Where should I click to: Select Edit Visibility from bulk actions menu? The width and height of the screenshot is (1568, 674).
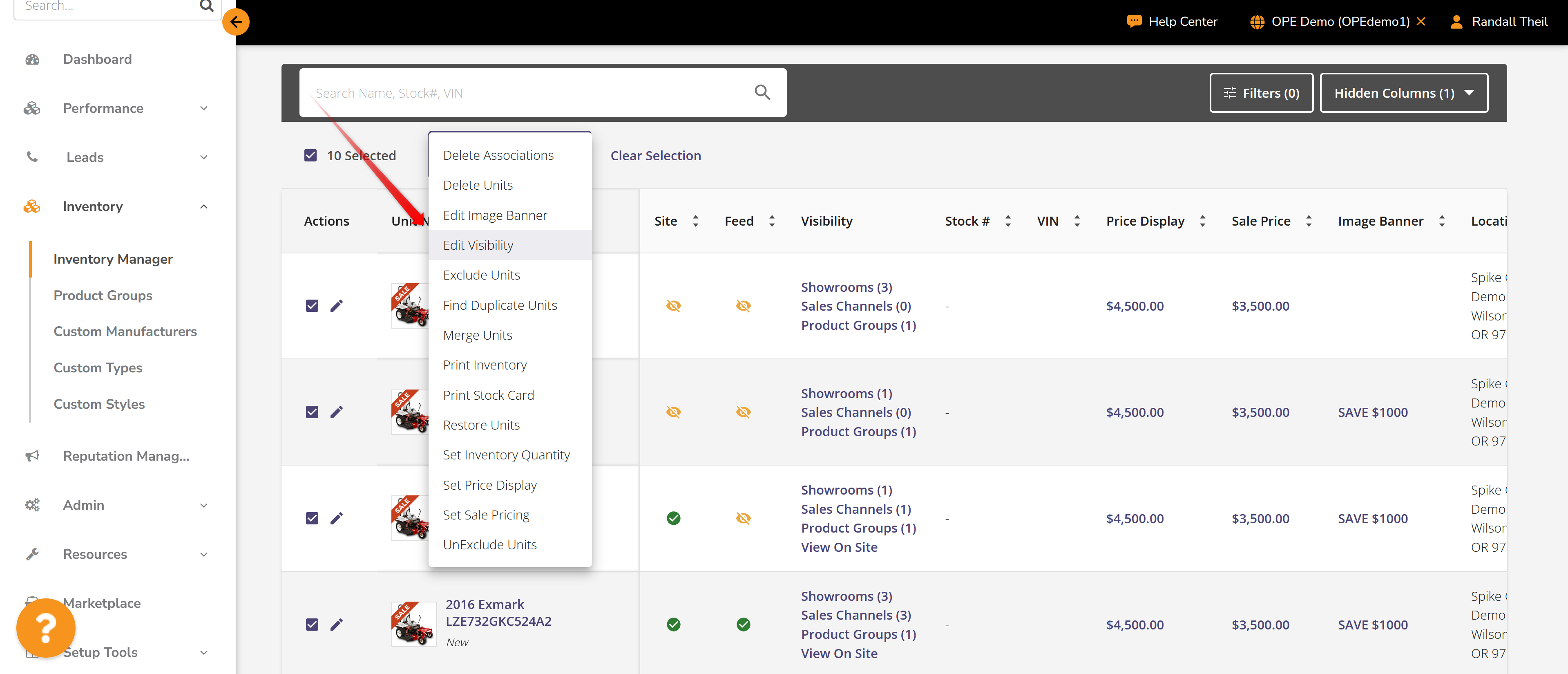tap(510, 245)
